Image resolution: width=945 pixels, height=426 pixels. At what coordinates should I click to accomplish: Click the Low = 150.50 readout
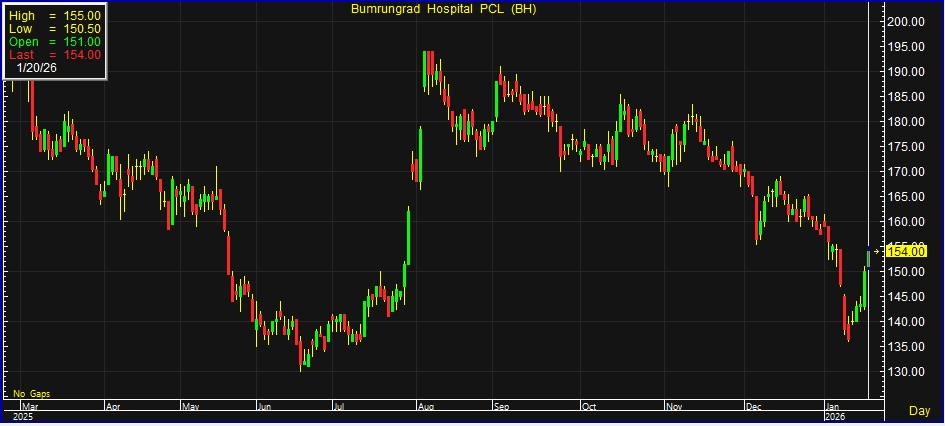[x=54, y=29]
